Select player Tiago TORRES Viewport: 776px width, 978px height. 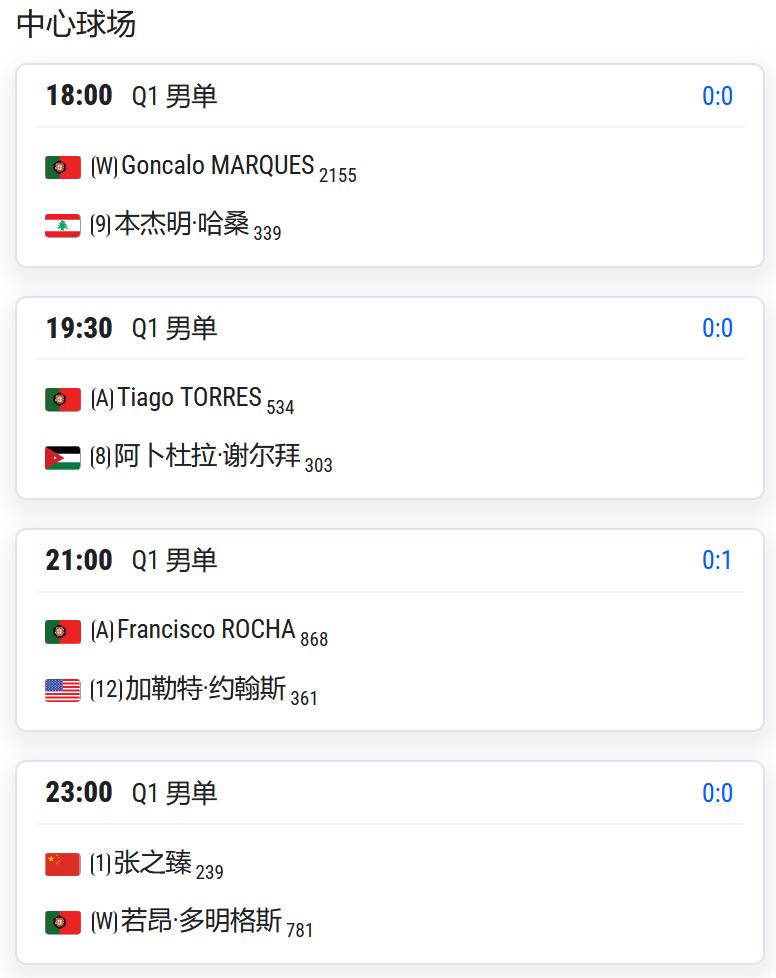coord(190,398)
